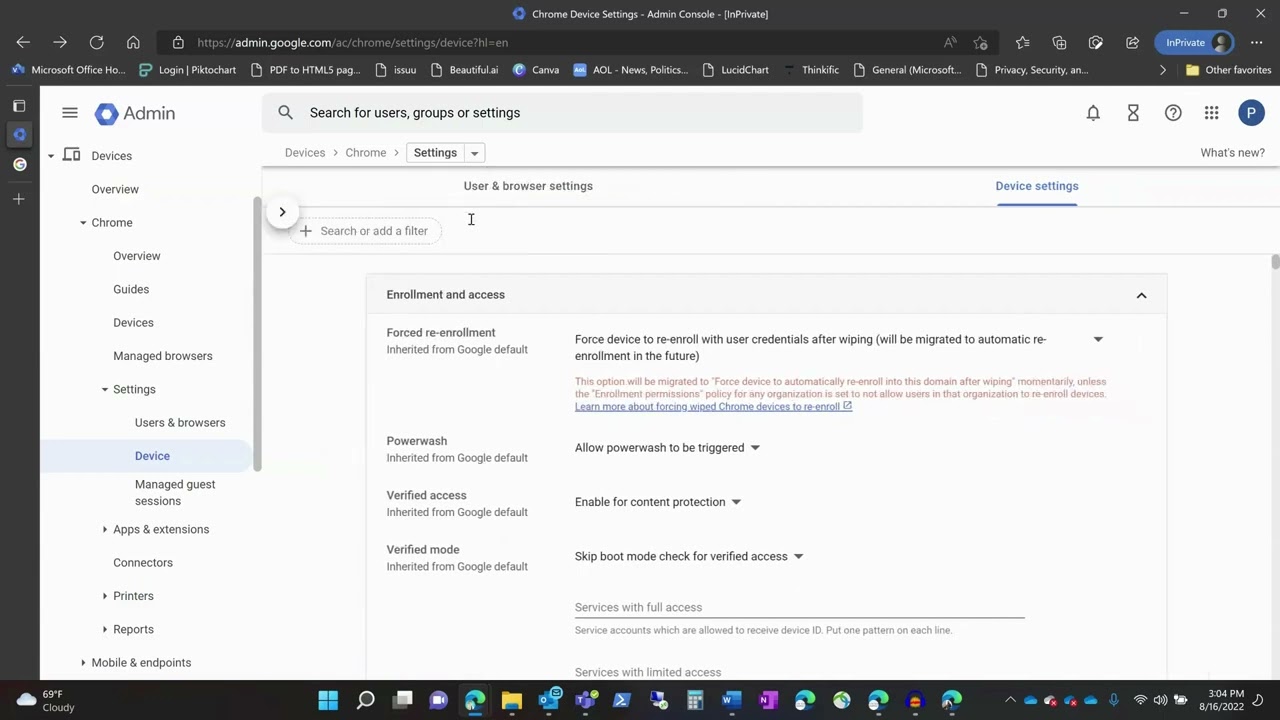Viewport: 1280px width, 720px height.
Task: Go back in the browser
Action: pyautogui.click(x=23, y=42)
